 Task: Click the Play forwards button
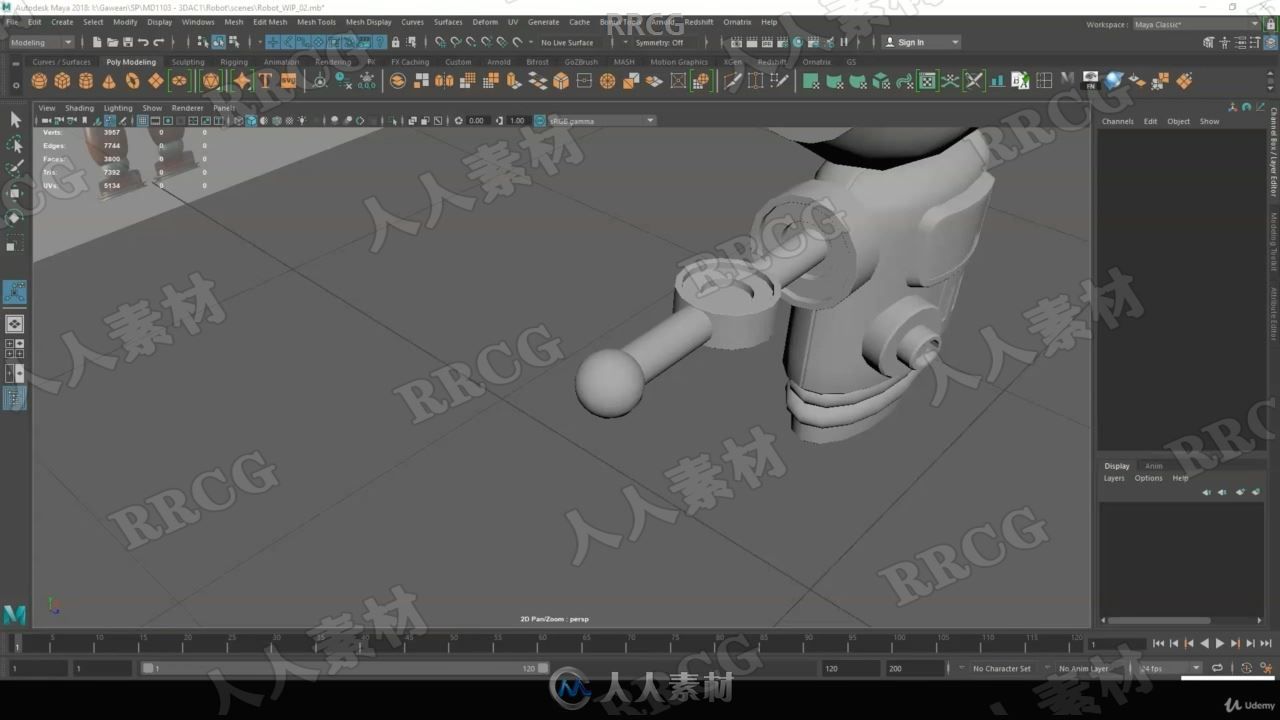1220,643
